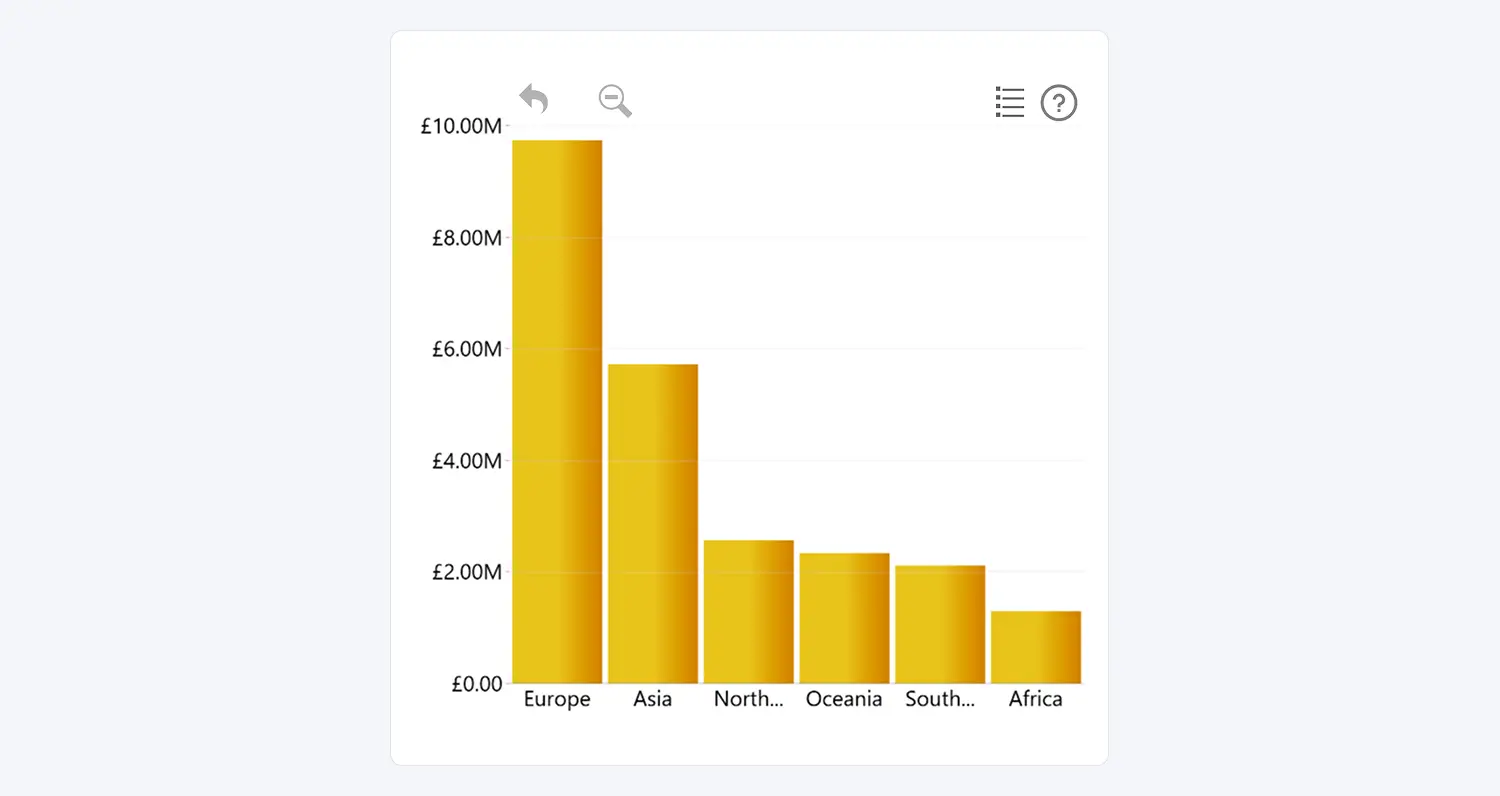This screenshot has width=1500, height=796.
Task: Click the truncated North... axis label
Action: [748, 699]
